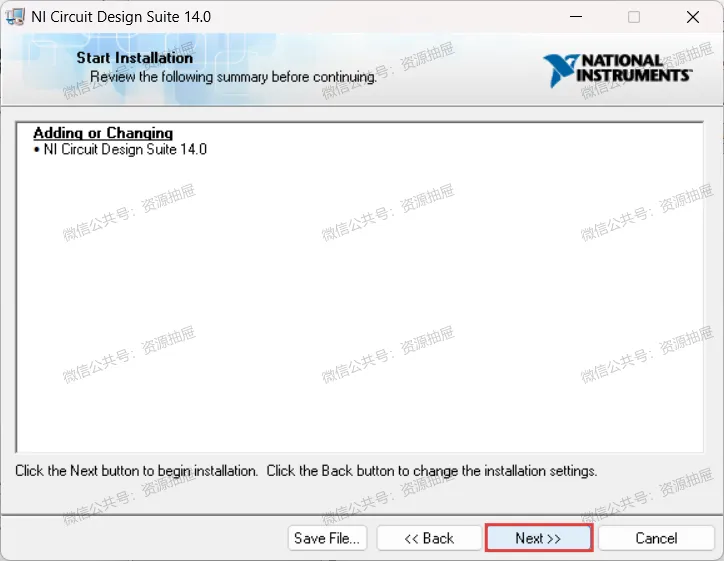This screenshot has width=724, height=561.
Task: Minimize the installer window
Action: click(x=576, y=17)
